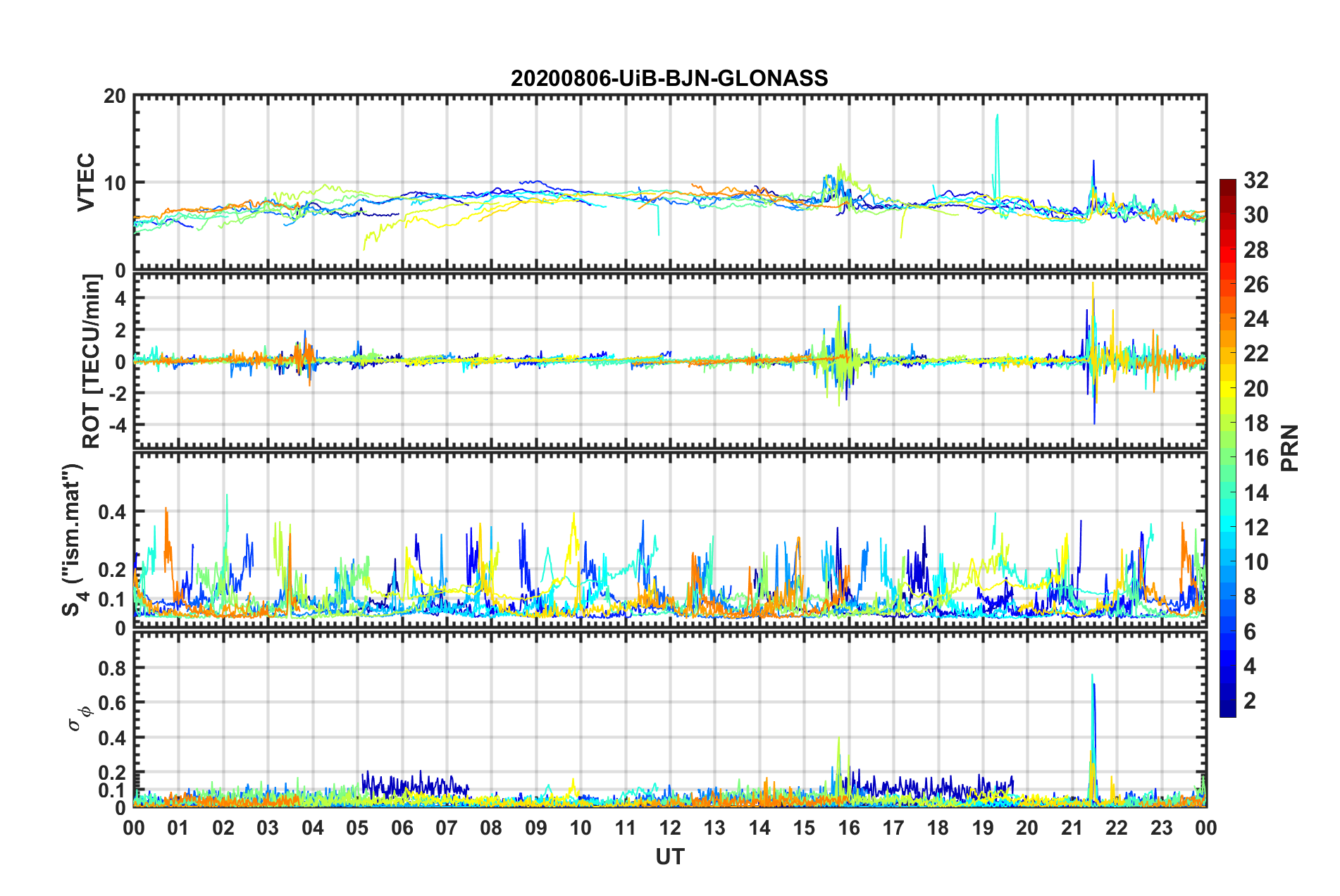This screenshot has height=896, width=1340.
Task: Click UT axis tick label 09
Action: click(535, 828)
